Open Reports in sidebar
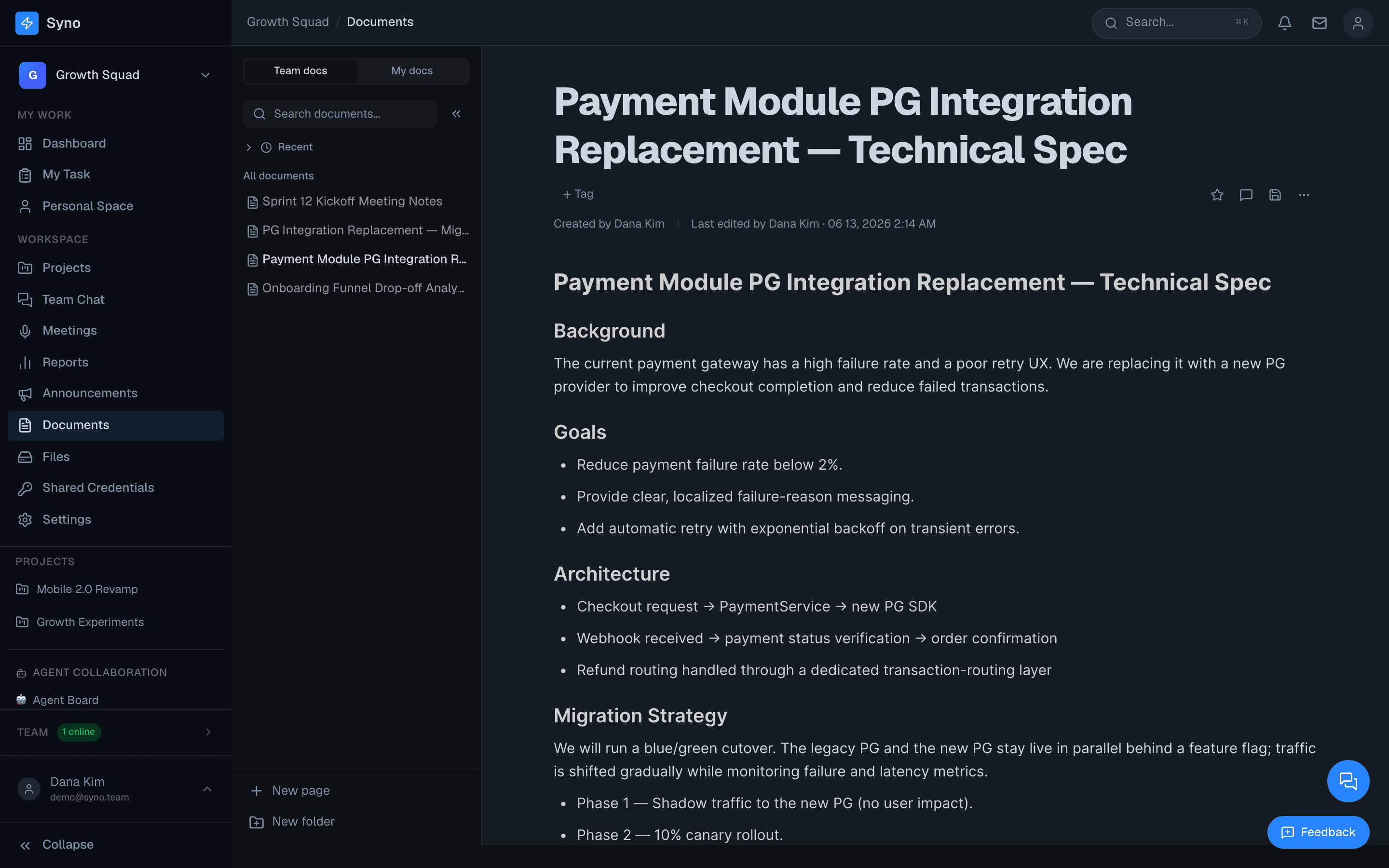The height and width of the screenshot is (868, 1389). pos(115,362)
